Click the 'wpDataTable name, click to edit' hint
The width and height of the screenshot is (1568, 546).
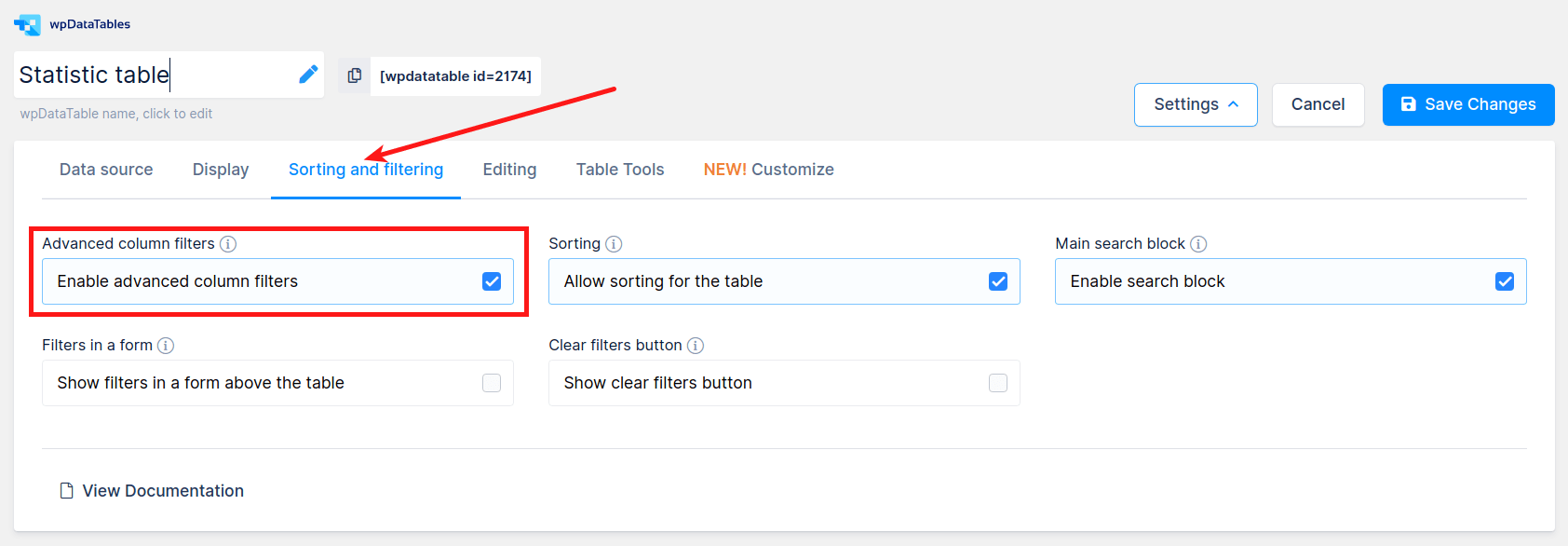116,114
